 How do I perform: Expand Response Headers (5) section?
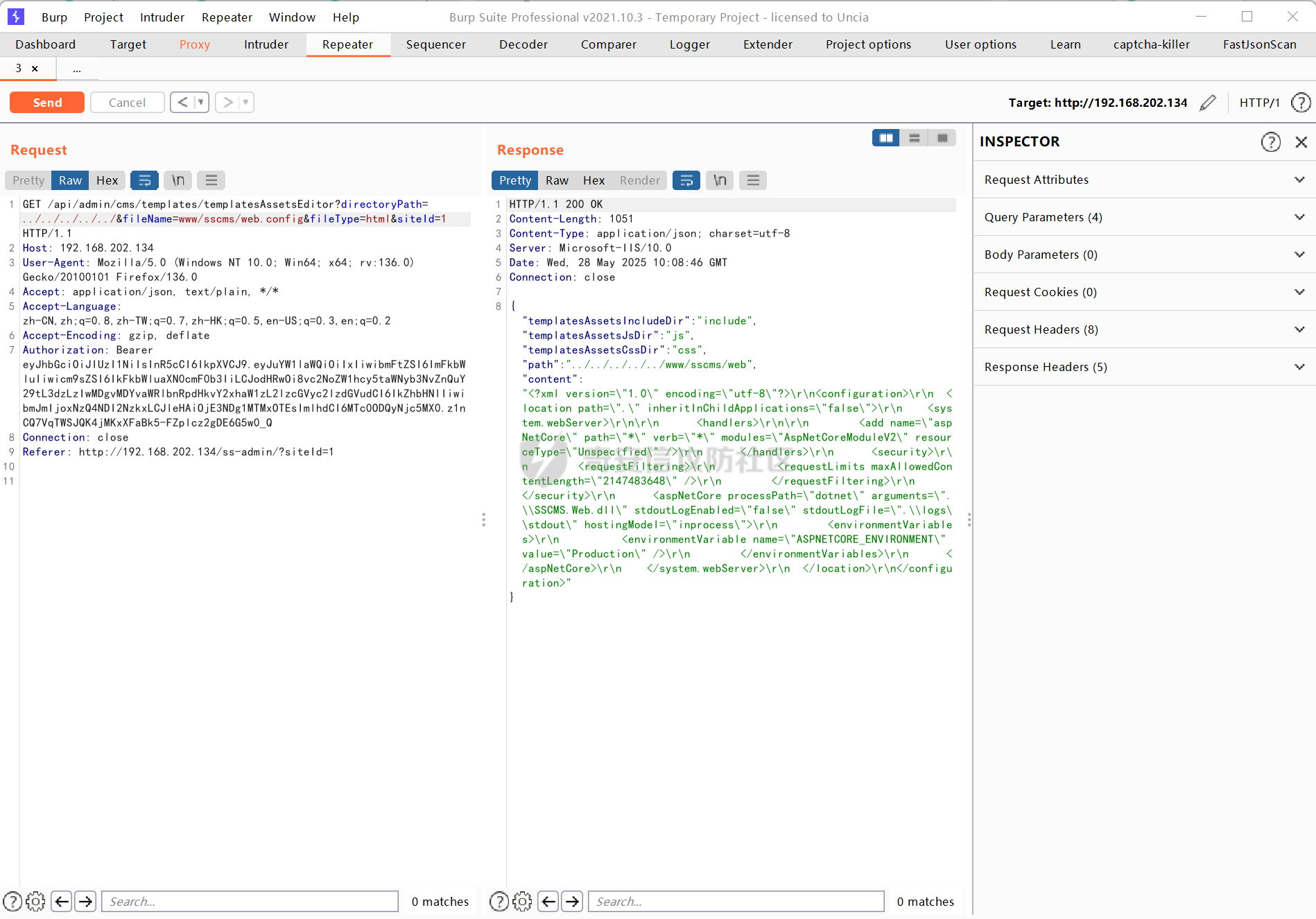coord(1145,367)
